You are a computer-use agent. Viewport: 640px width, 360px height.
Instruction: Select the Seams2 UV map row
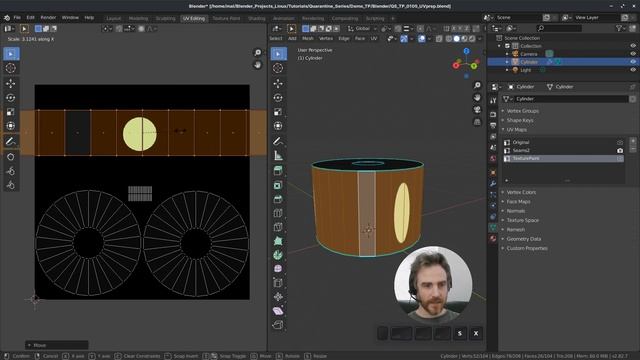coord(564,151)
